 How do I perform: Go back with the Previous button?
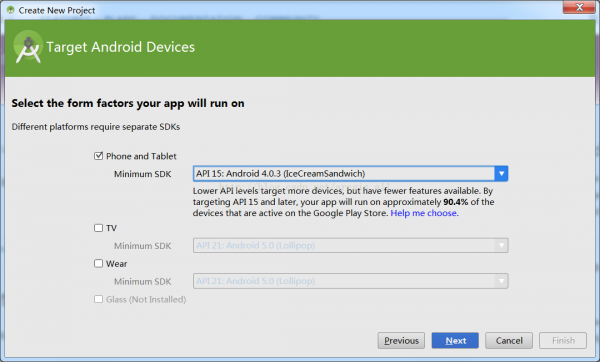401,340
